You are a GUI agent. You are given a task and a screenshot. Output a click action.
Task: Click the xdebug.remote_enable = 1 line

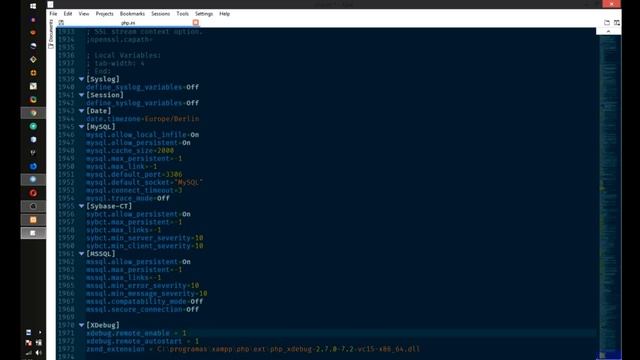tap(136, 333)
